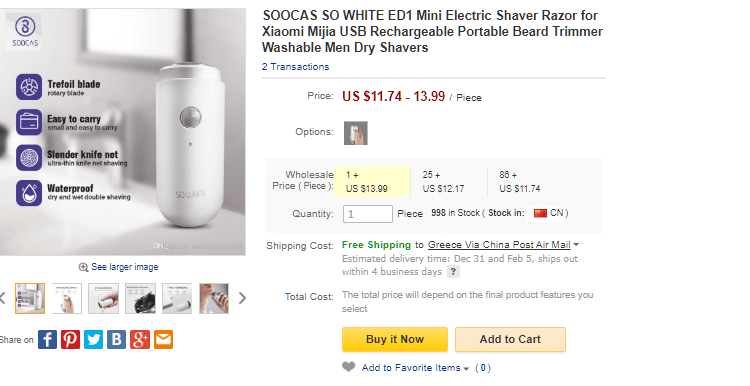Share product on Facebook

click(47, 340)
